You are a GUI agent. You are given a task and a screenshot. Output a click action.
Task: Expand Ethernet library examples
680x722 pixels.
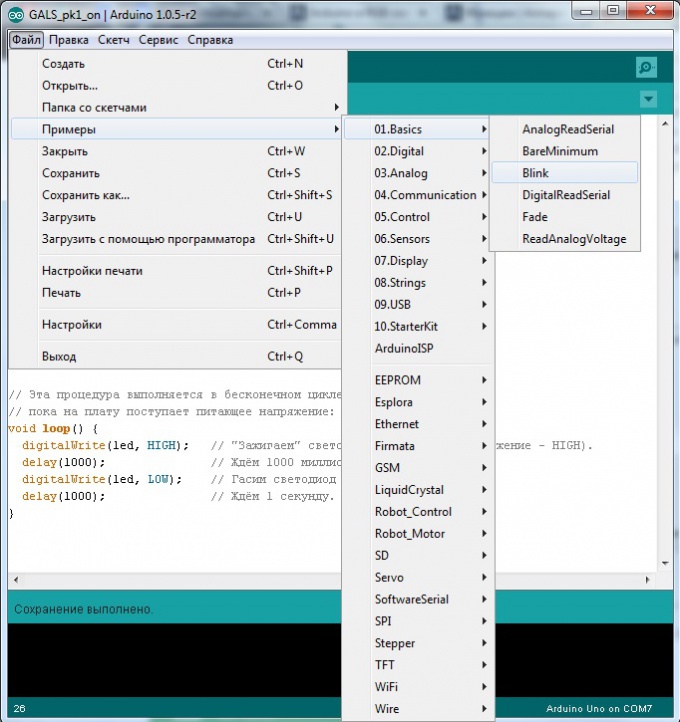[418, 424]
